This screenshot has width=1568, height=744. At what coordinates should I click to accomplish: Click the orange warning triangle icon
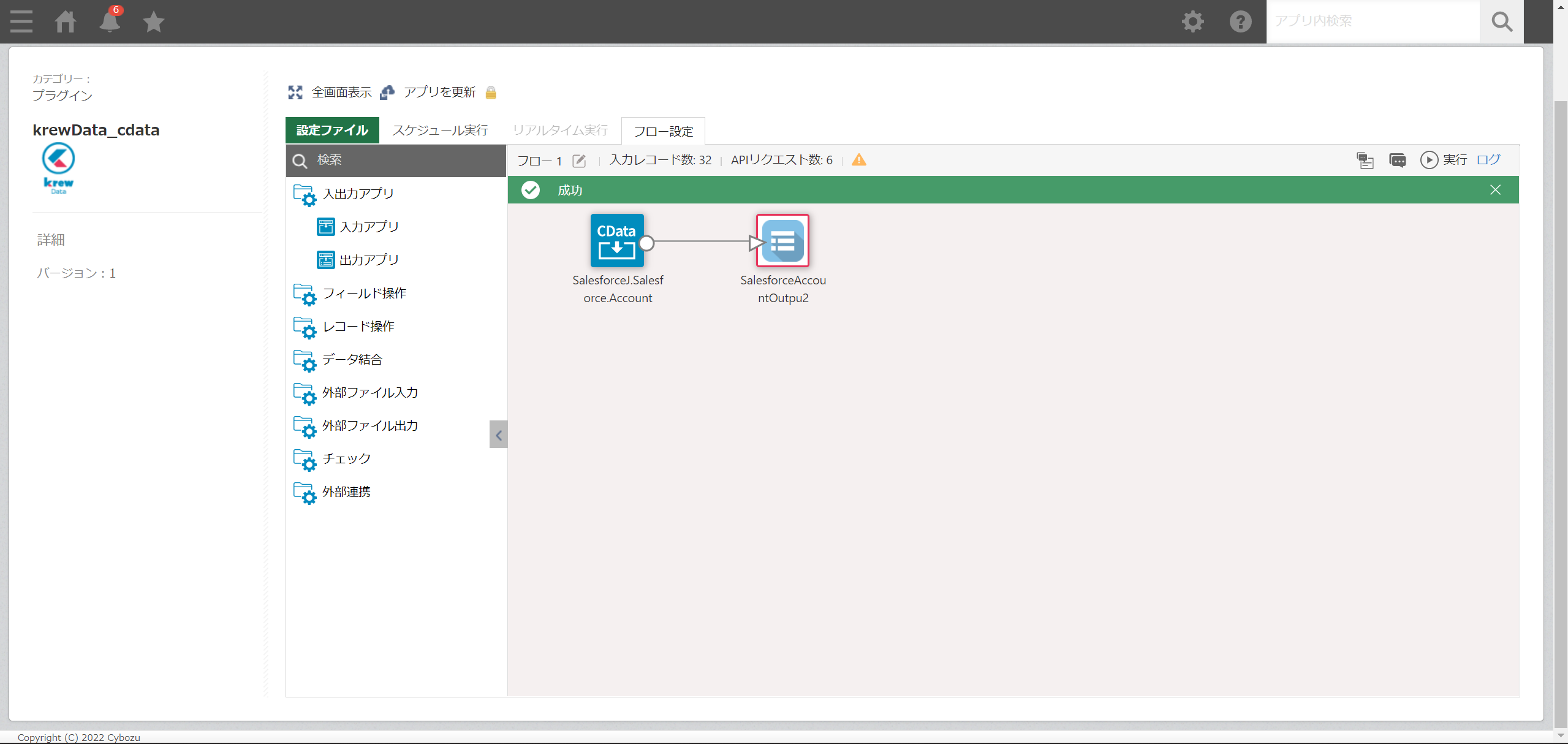point(859,160)
